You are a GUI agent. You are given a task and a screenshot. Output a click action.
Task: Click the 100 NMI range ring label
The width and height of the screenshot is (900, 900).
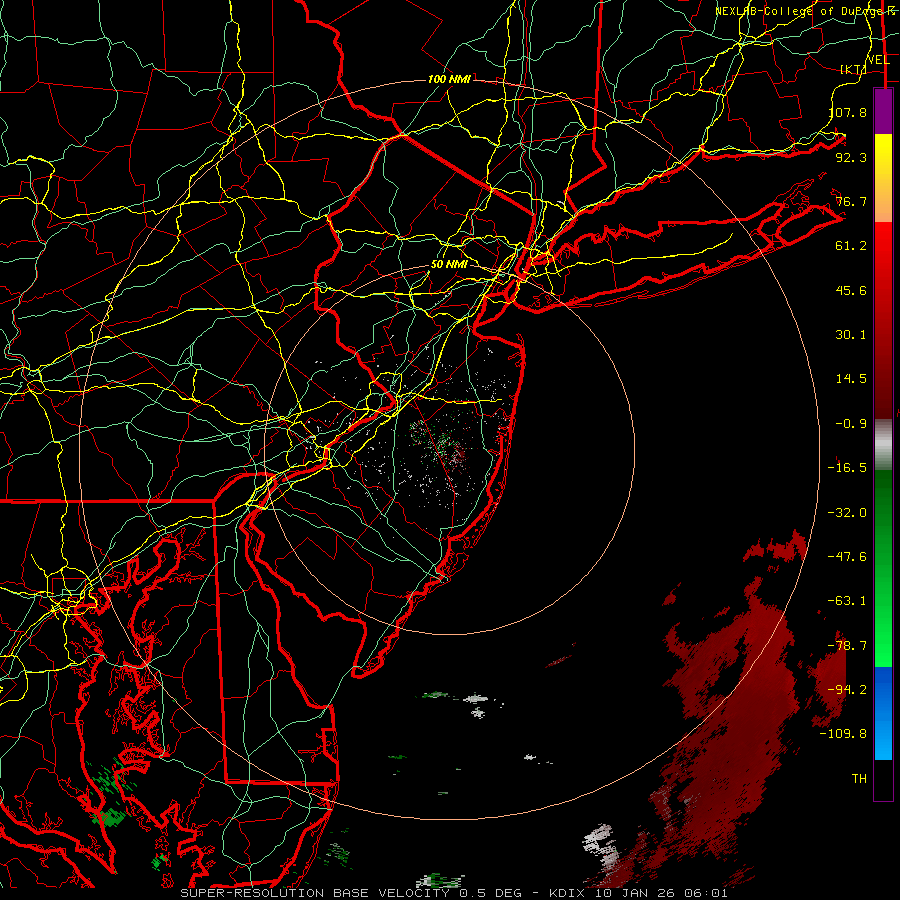tap(449, 79)
